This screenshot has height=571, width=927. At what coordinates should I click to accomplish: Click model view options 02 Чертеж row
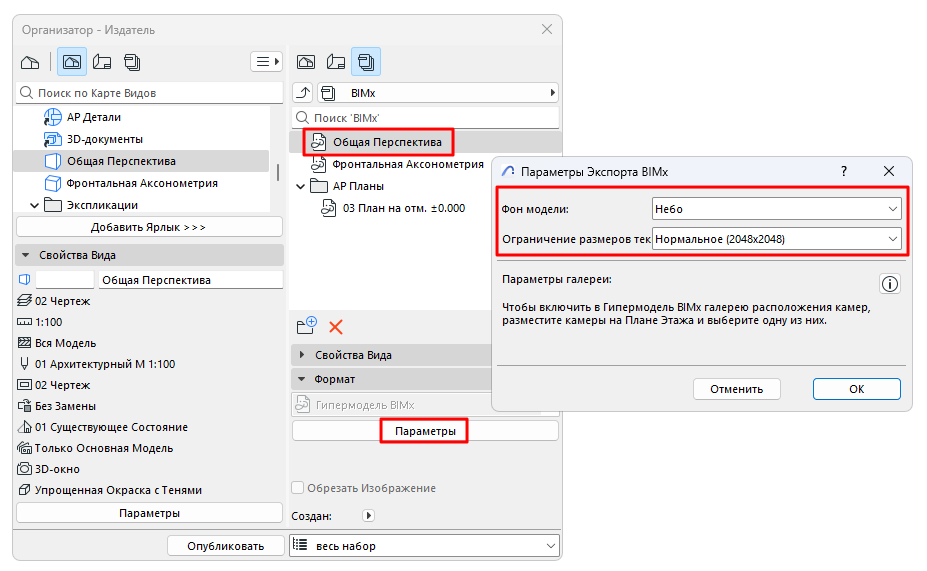(x=54, y=385)
